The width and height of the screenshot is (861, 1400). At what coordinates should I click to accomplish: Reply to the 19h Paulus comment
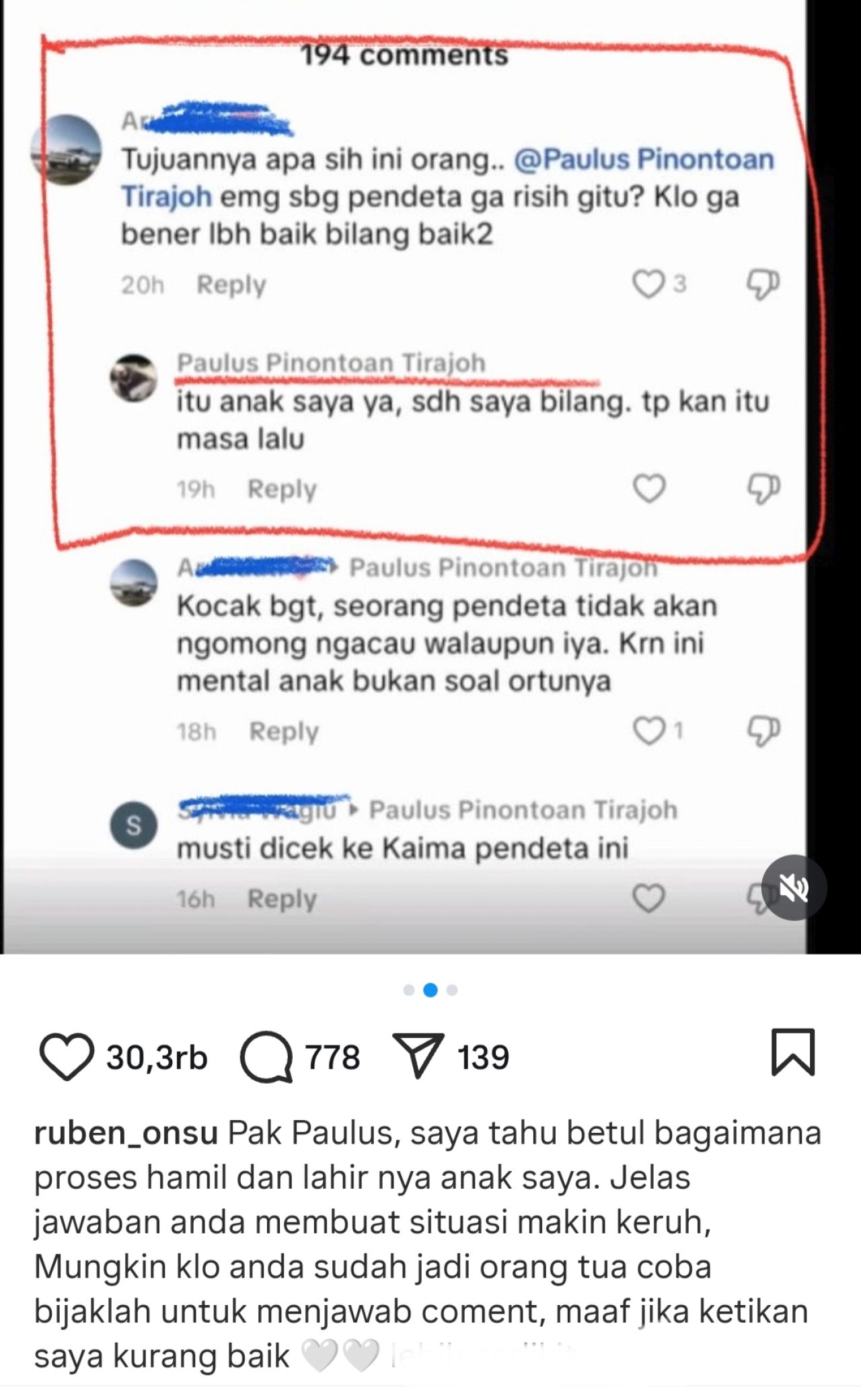(x=282, y=489)
